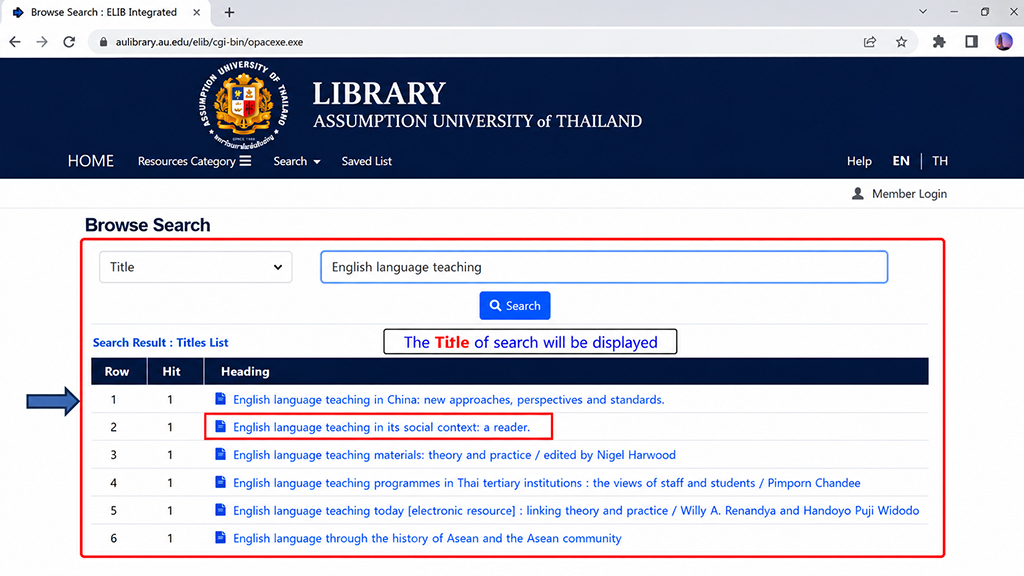
Task: Go back to the previous browser page
Action: [x=14, y=42]
